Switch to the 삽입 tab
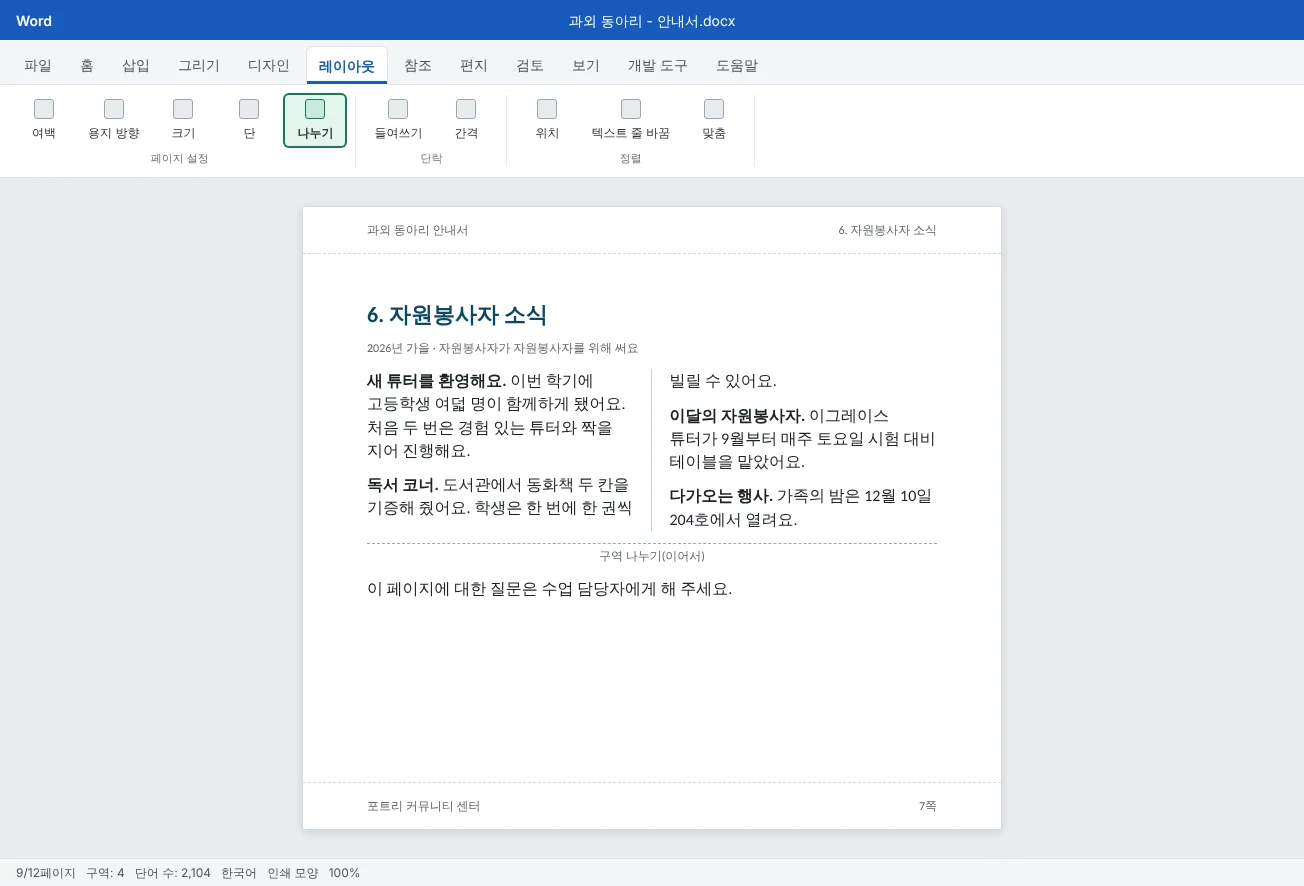This screenshot has width=1304, height=886. pyautogui.click(x=136, y=66)
